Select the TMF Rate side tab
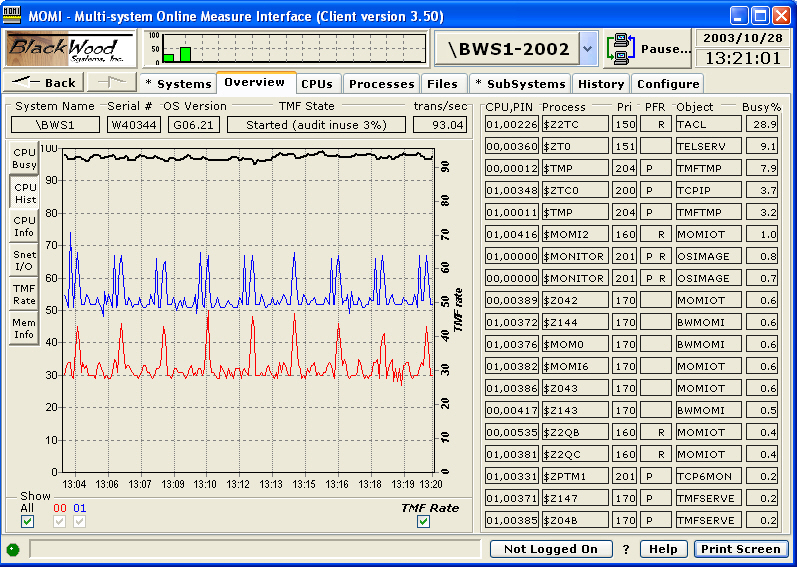Screen dimensions: 800x567 (24, 294)
